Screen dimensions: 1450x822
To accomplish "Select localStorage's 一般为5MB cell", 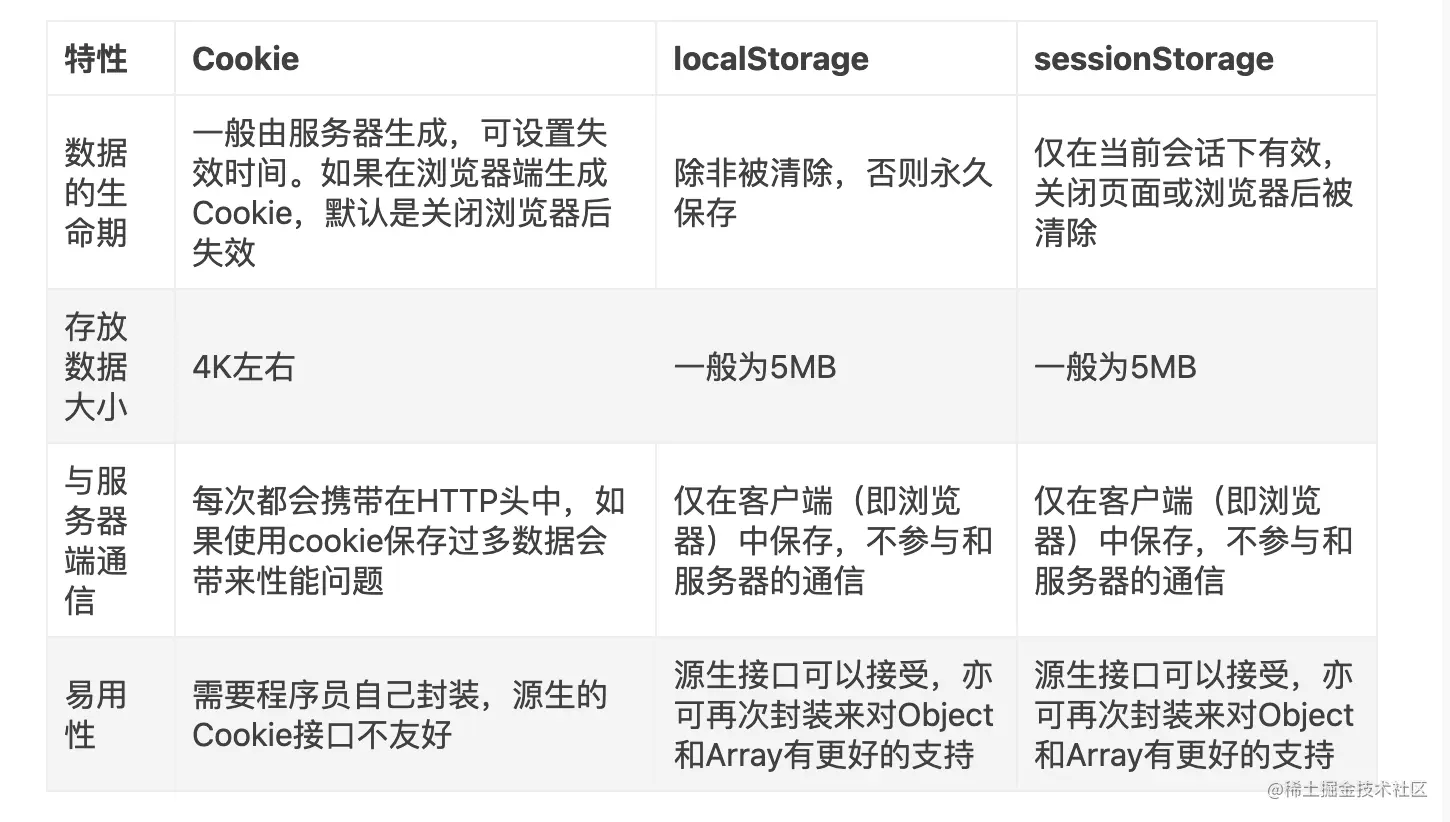I will tap(836, 366).
